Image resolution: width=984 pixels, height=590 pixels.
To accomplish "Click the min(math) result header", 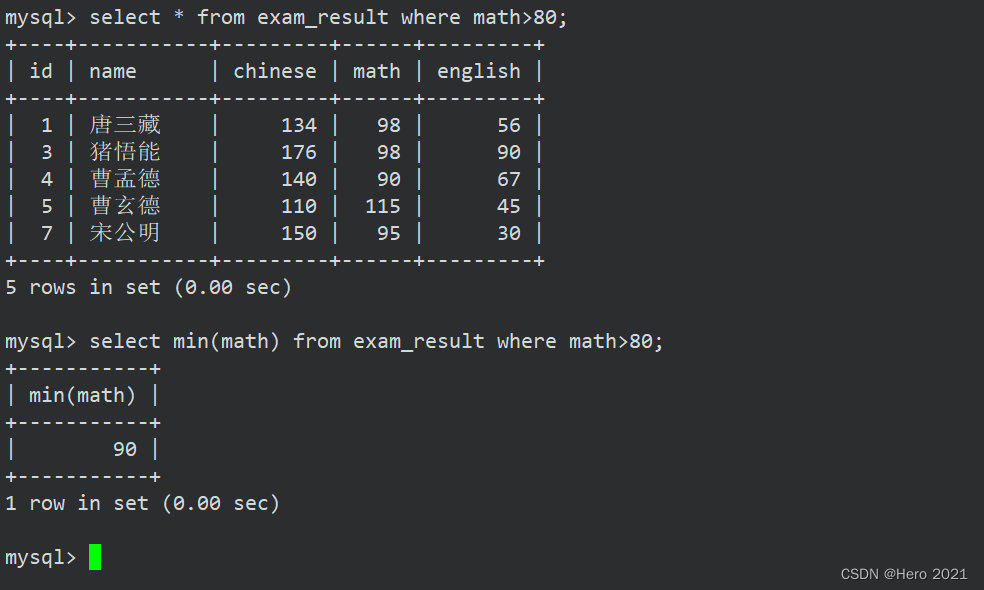I will click(x=82, y=395).
